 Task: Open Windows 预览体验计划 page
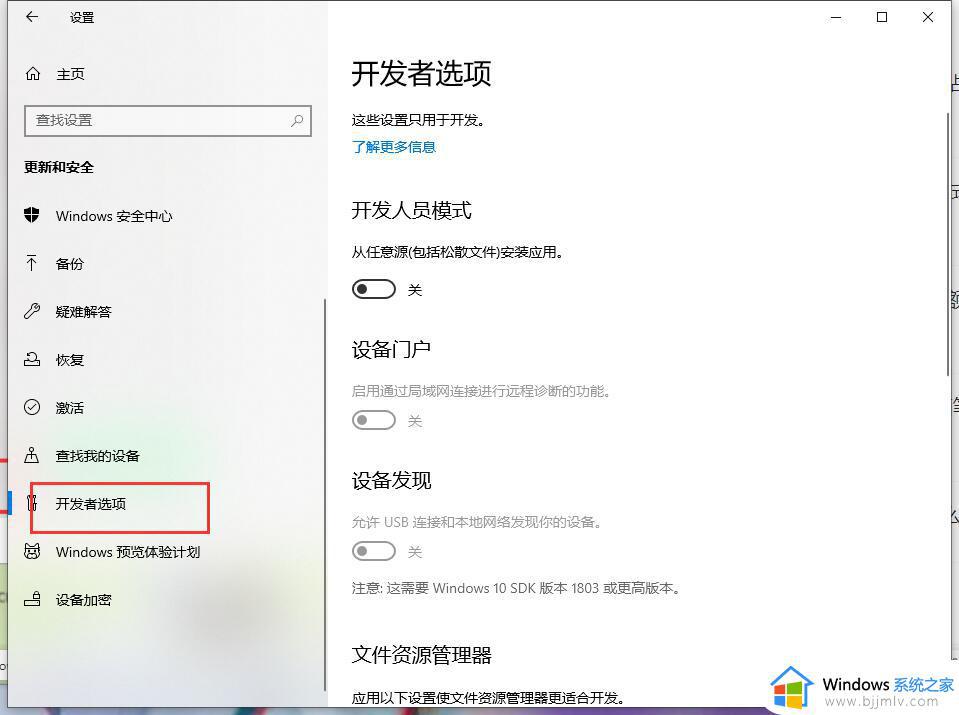[128, 552]
